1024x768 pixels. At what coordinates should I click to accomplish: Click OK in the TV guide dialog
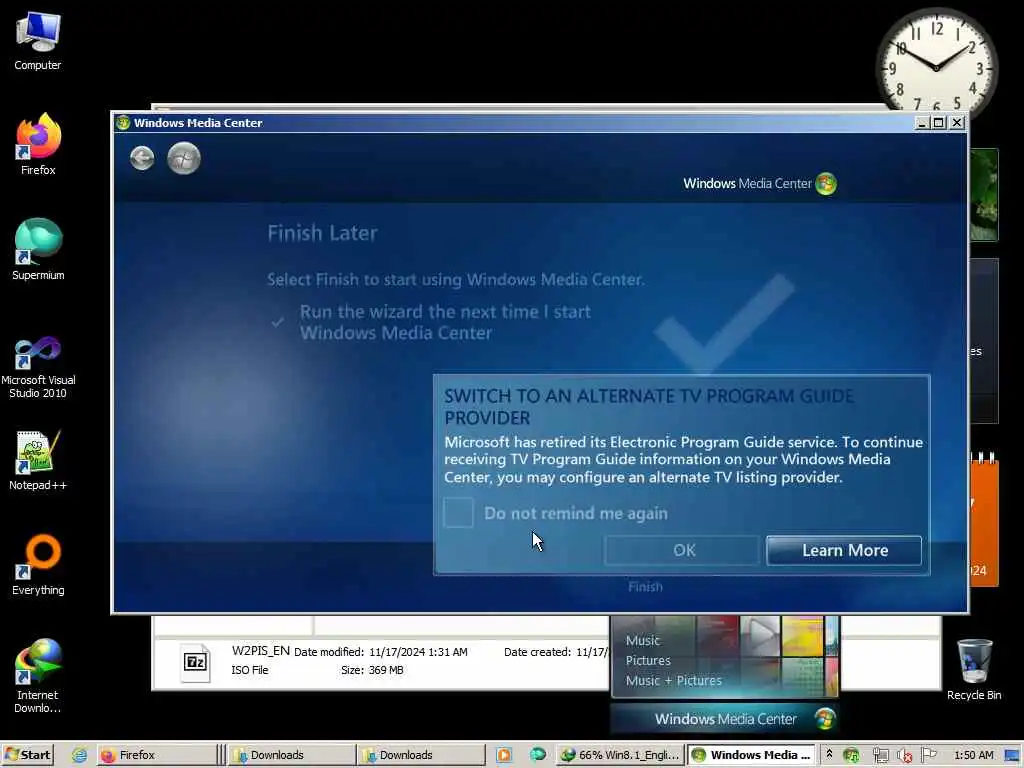(682, 551)
